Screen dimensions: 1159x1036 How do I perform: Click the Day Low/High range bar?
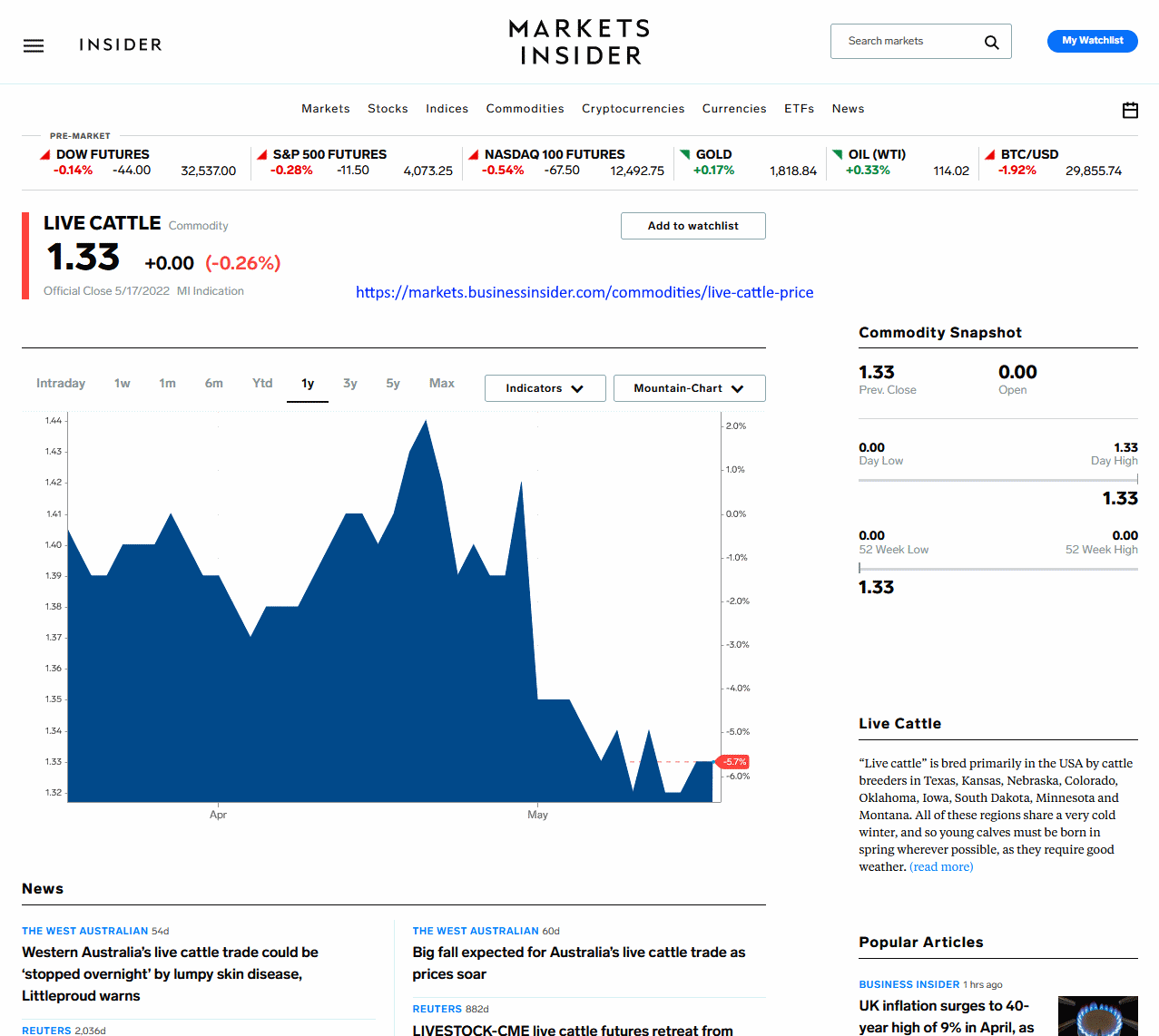click(997, 480)
